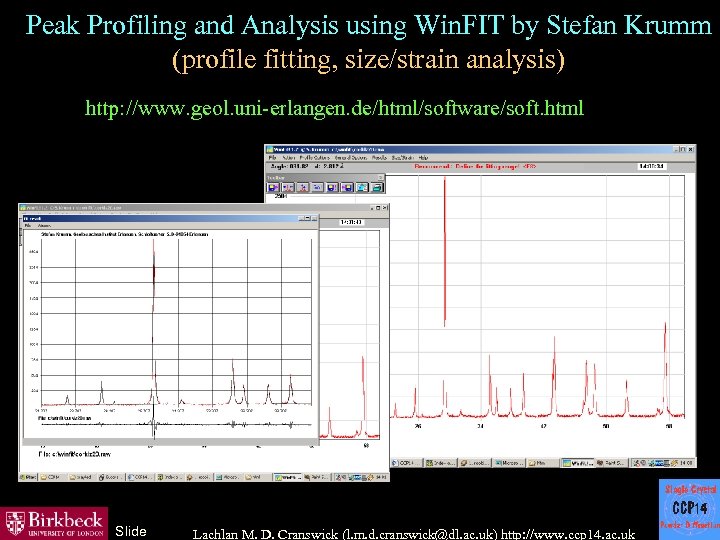Click clock in the right screenshot system tray
The height and width of the screenshot is (540, 720).
686,463
